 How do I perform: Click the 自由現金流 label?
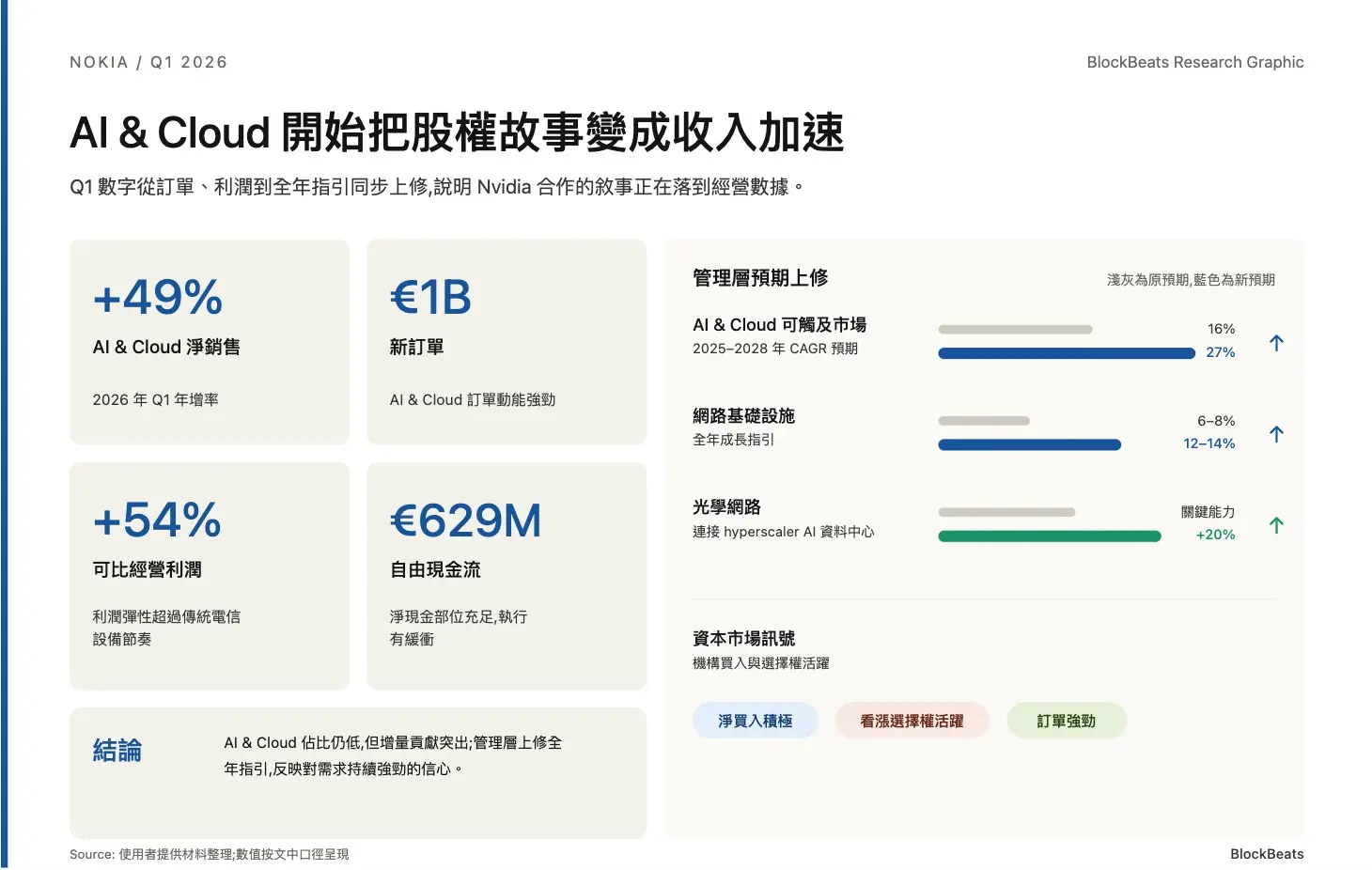[435, 569]
